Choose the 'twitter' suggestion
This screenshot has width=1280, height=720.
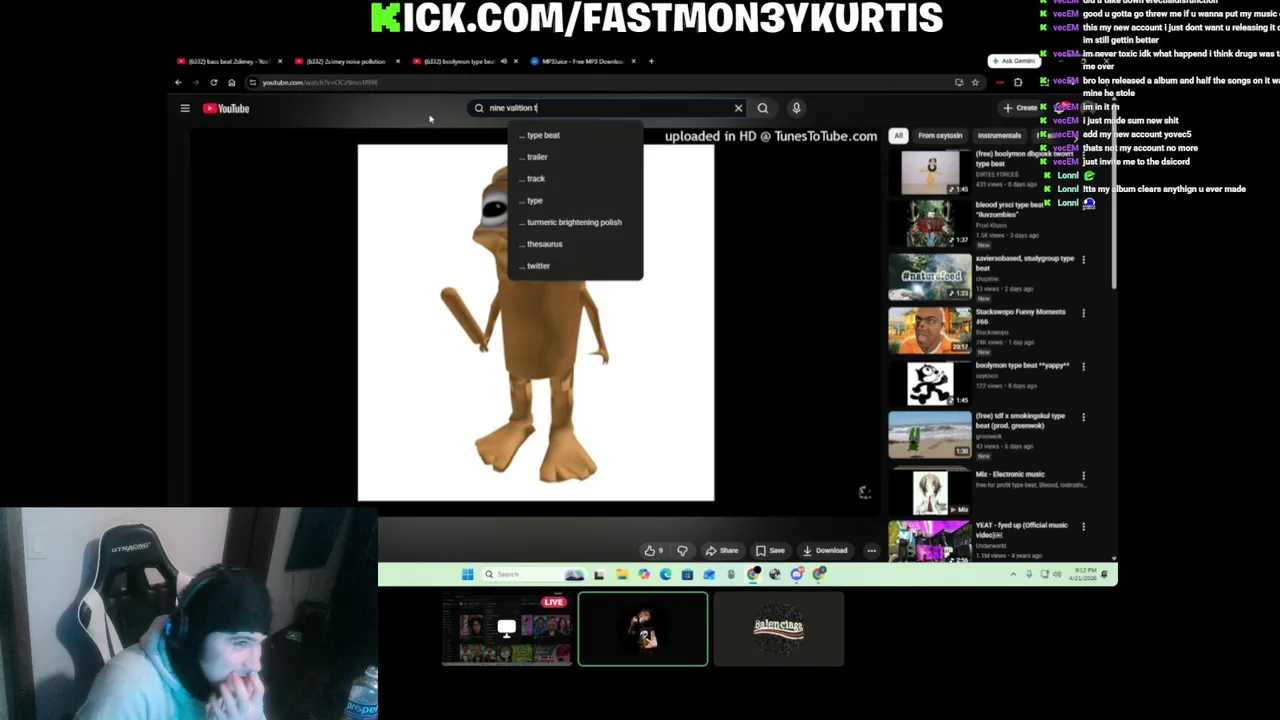click(x=575, y=266)
